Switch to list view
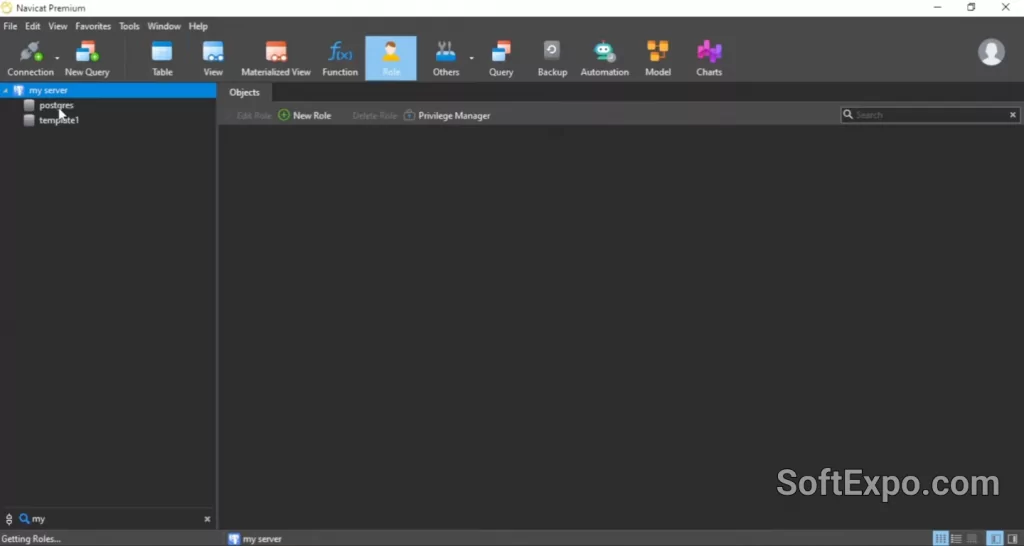The width and height of the screenshot is (1024, 546). click(x=956, y=539)
